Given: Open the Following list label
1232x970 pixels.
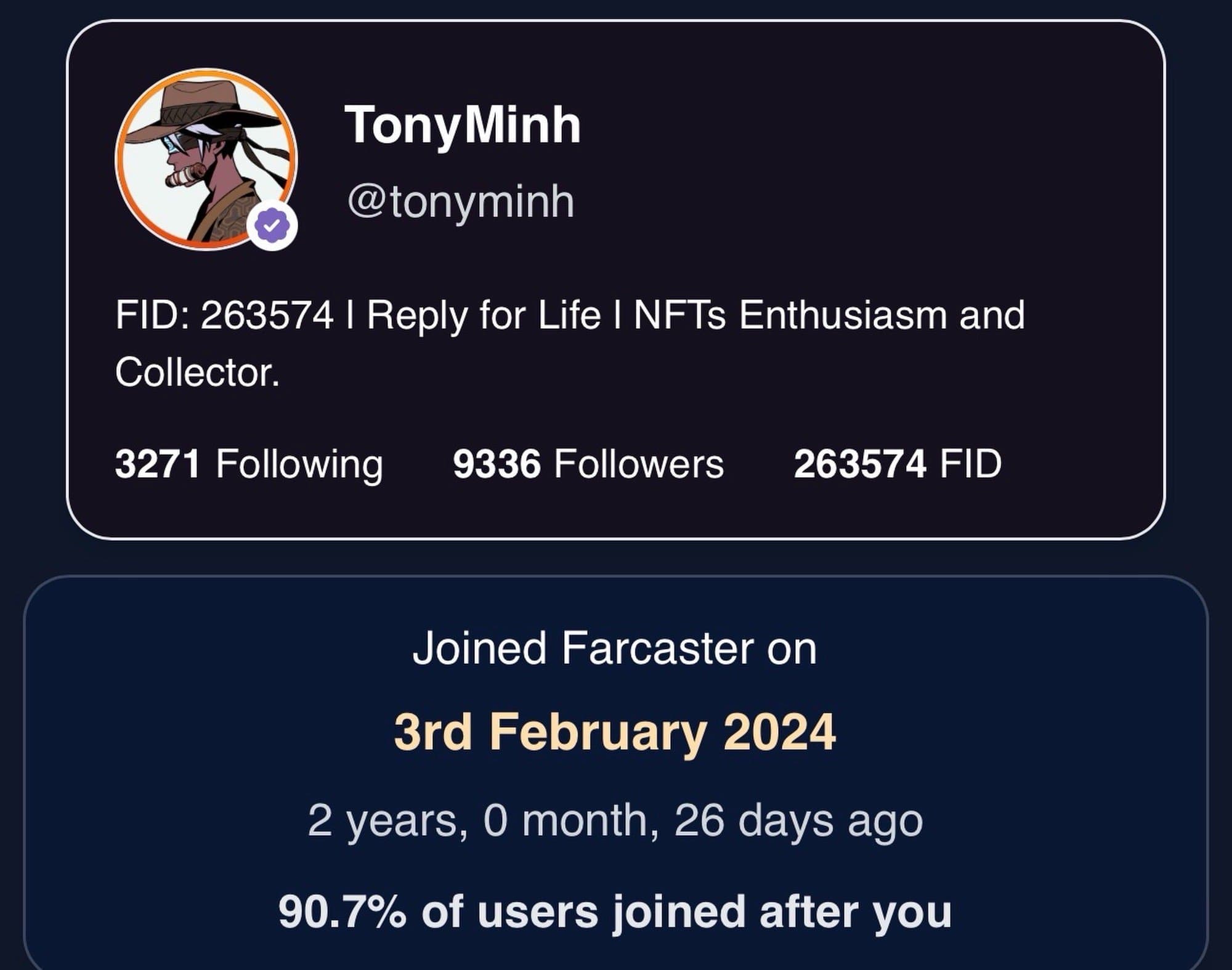Looking at the screenshot, I should tap(299, 464).
